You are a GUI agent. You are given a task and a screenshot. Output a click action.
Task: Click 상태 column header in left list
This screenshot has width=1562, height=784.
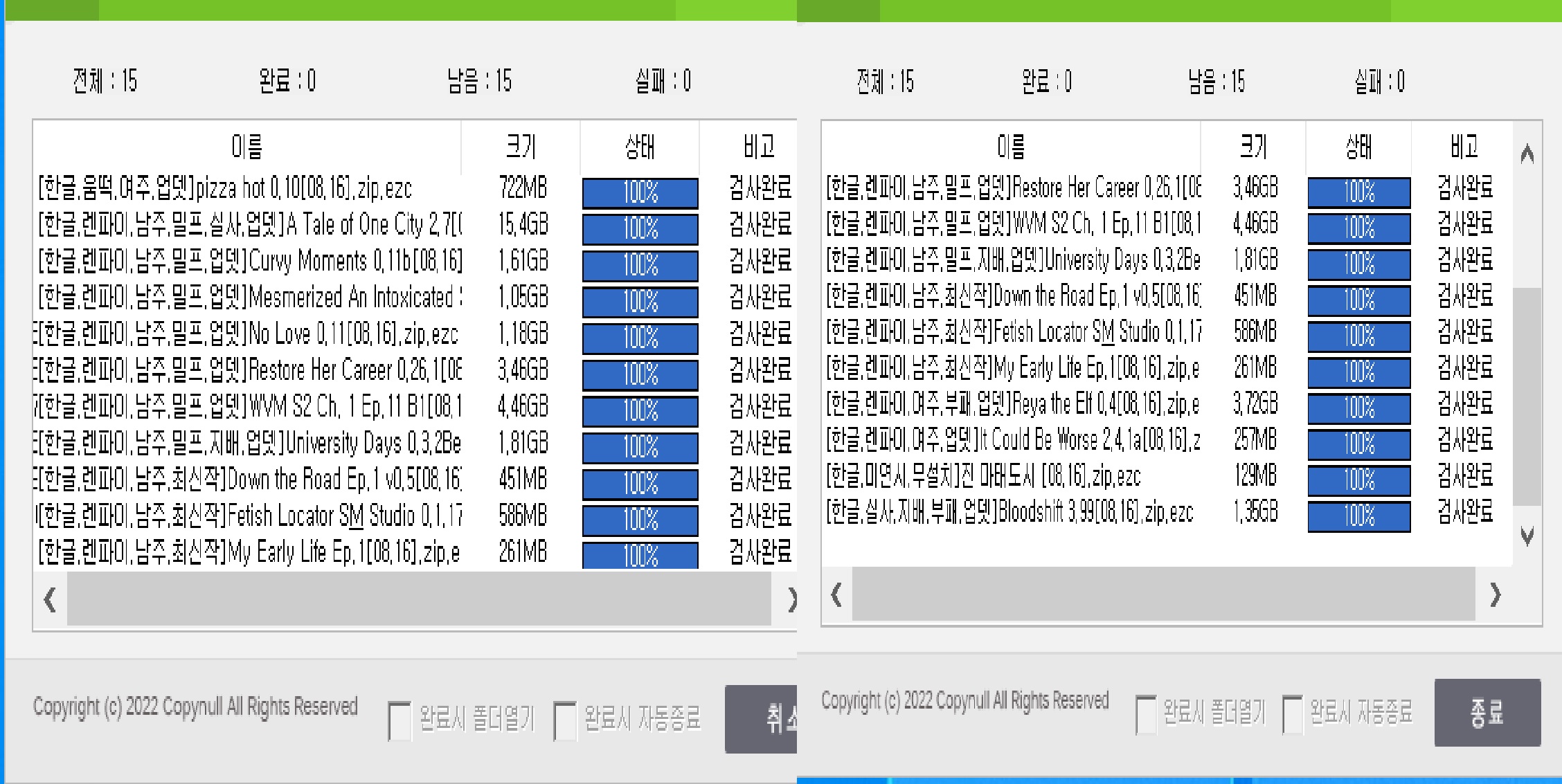pyautogui.click(x=639, y=147)
